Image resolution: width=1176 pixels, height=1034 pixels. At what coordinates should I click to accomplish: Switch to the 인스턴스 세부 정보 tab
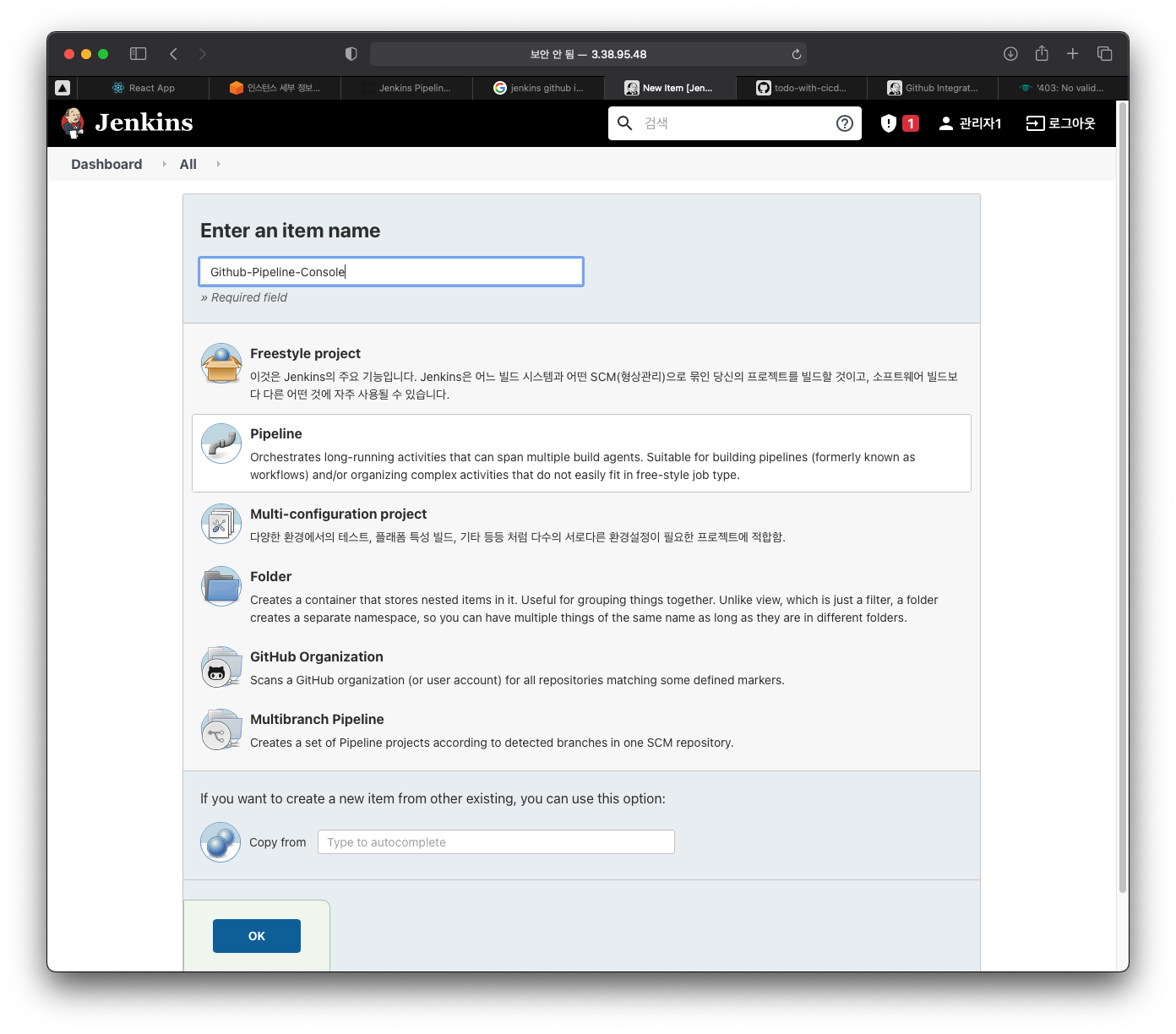click(x=275, y=88)
